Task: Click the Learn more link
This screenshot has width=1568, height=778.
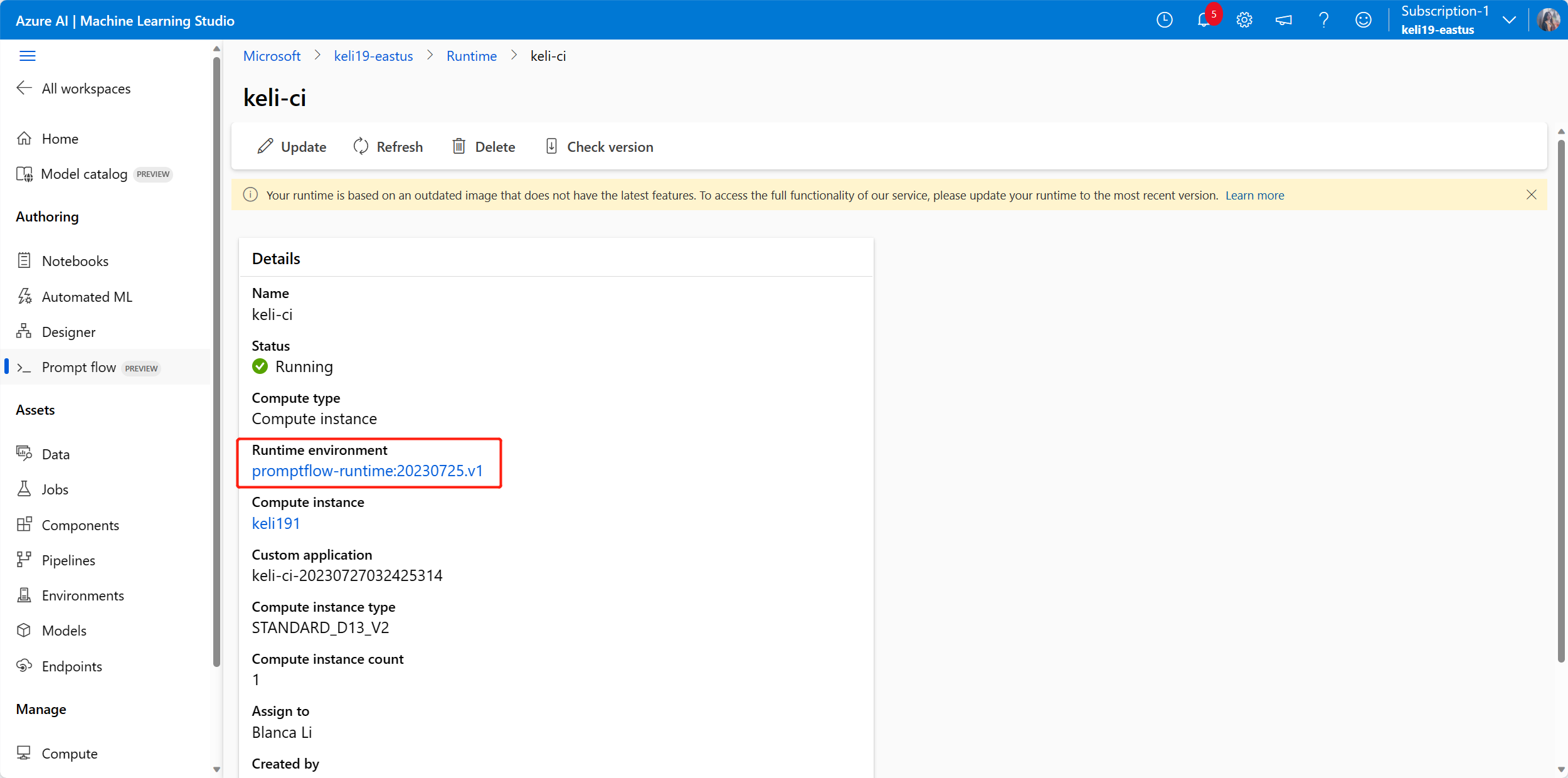Action: 1254,195
